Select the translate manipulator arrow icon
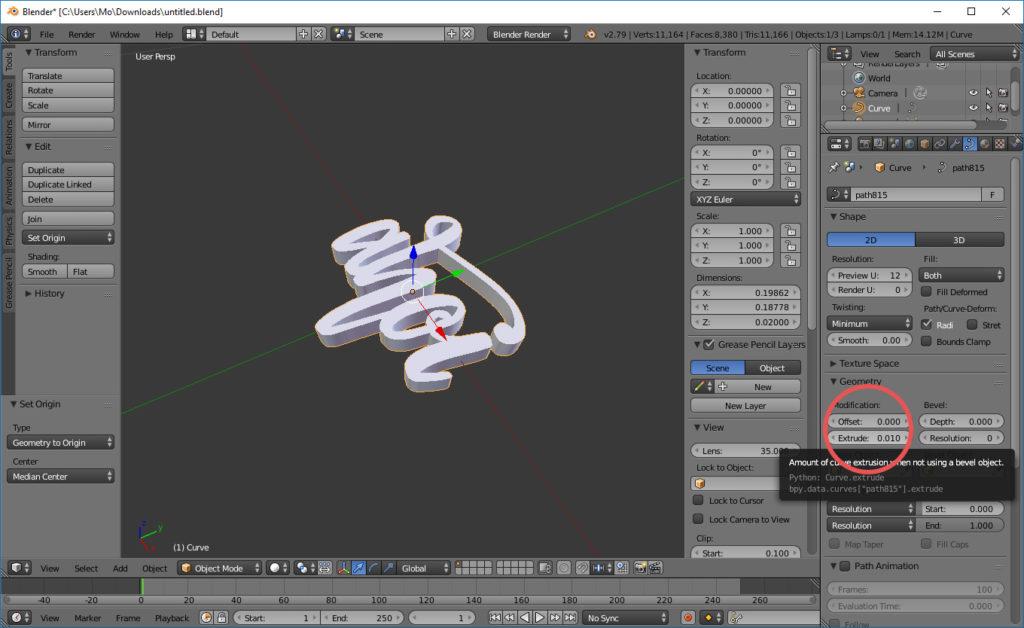 click(359, 568)
